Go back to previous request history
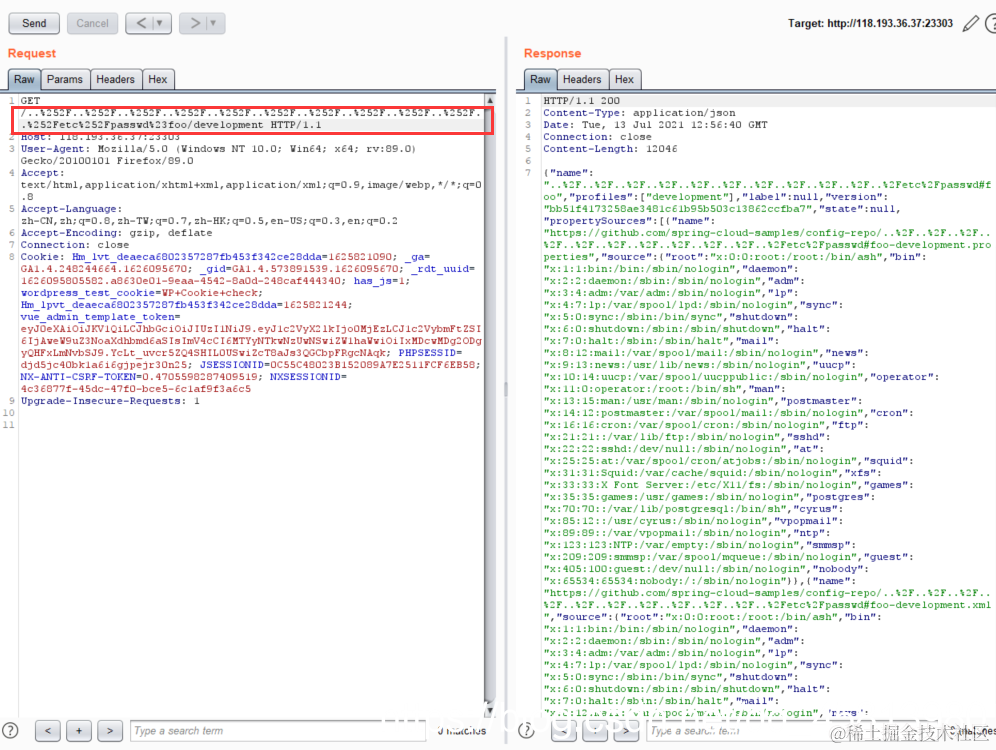The width and height of the screenshot is (996, 750). 141,23
